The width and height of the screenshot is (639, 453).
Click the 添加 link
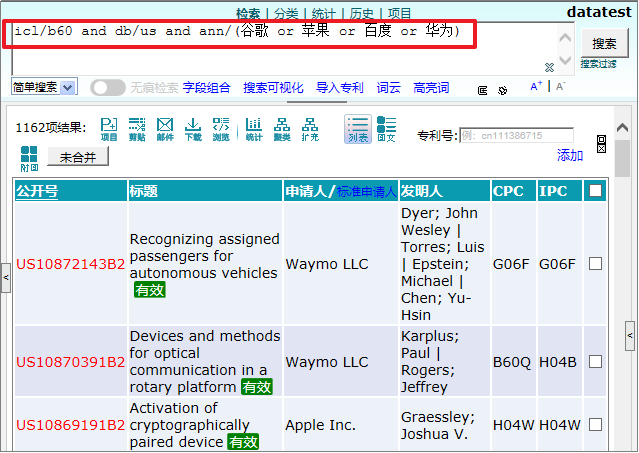pos(570,155)
